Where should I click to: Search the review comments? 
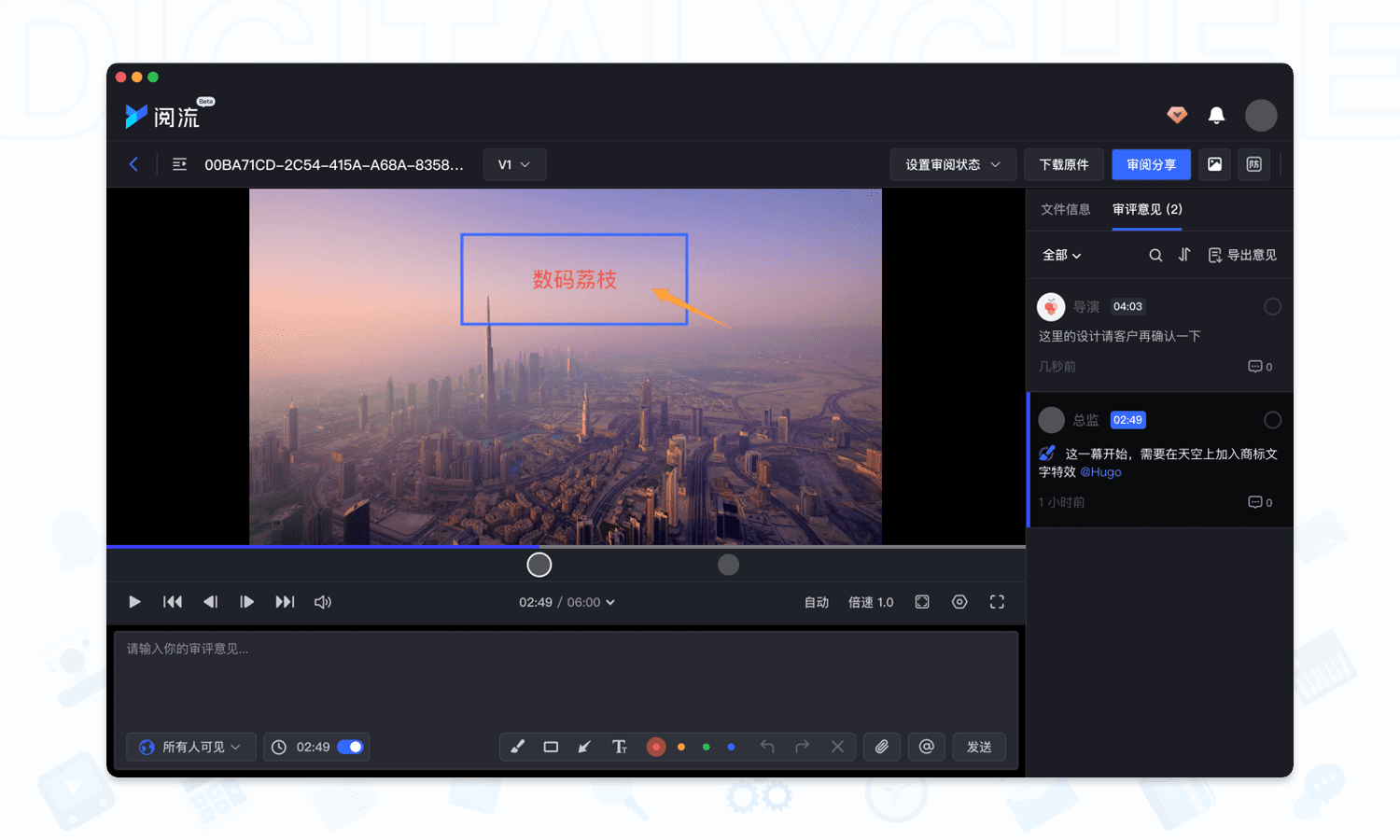1155,255
